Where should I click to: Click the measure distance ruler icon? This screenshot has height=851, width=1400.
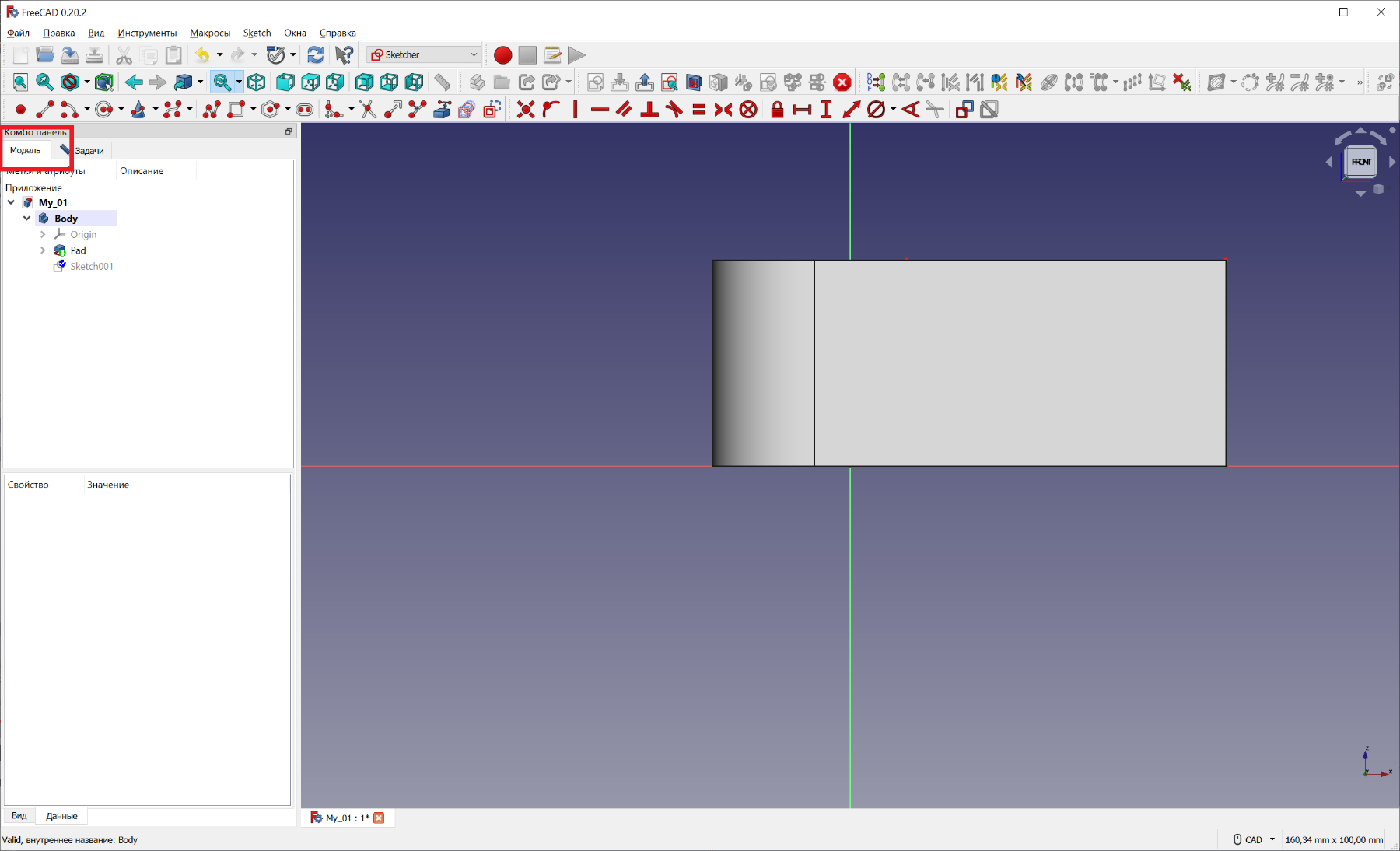(442, 82)
